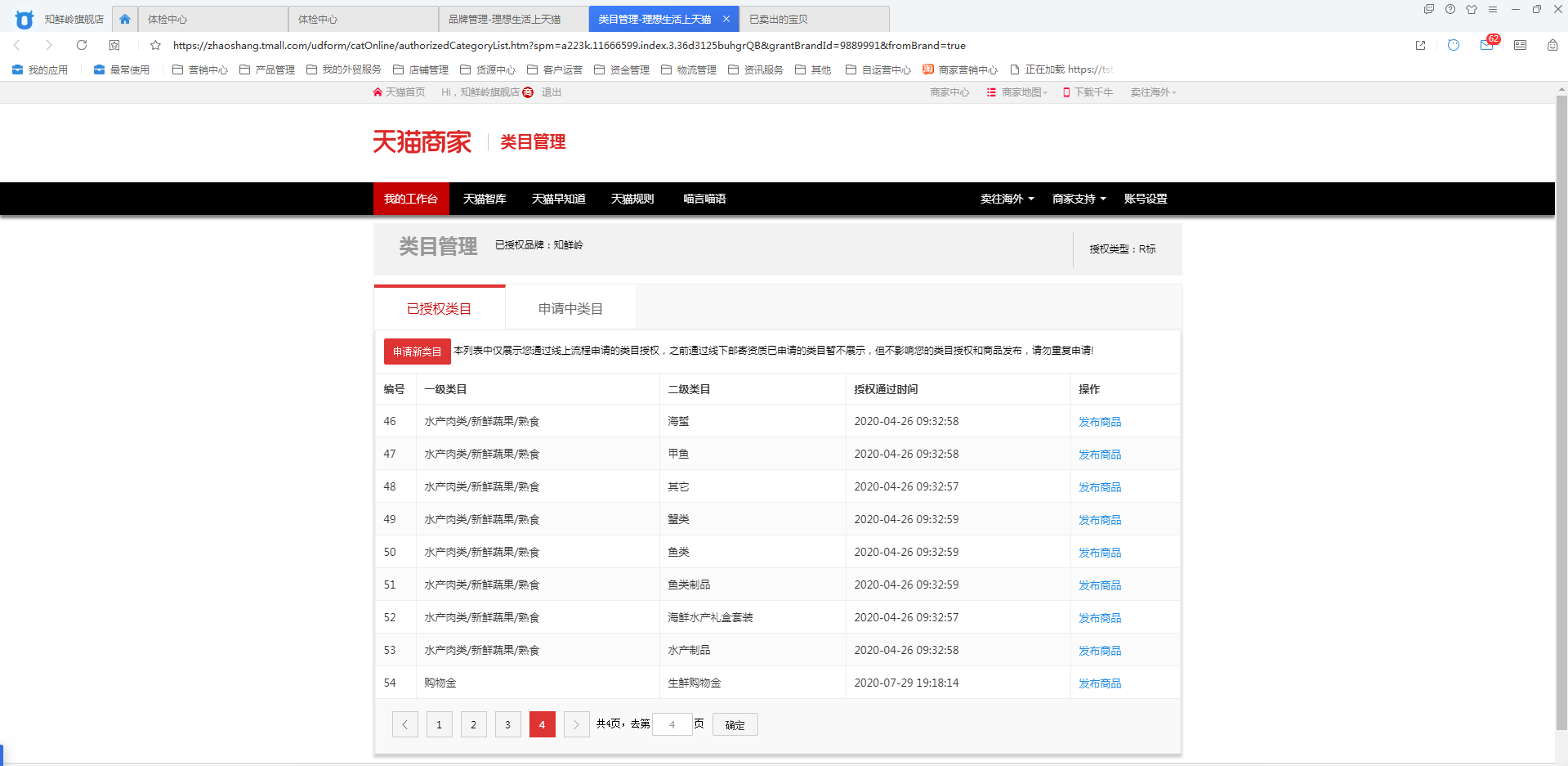Click 发布商品 for the 甲鱼 row

[1100, 455]
